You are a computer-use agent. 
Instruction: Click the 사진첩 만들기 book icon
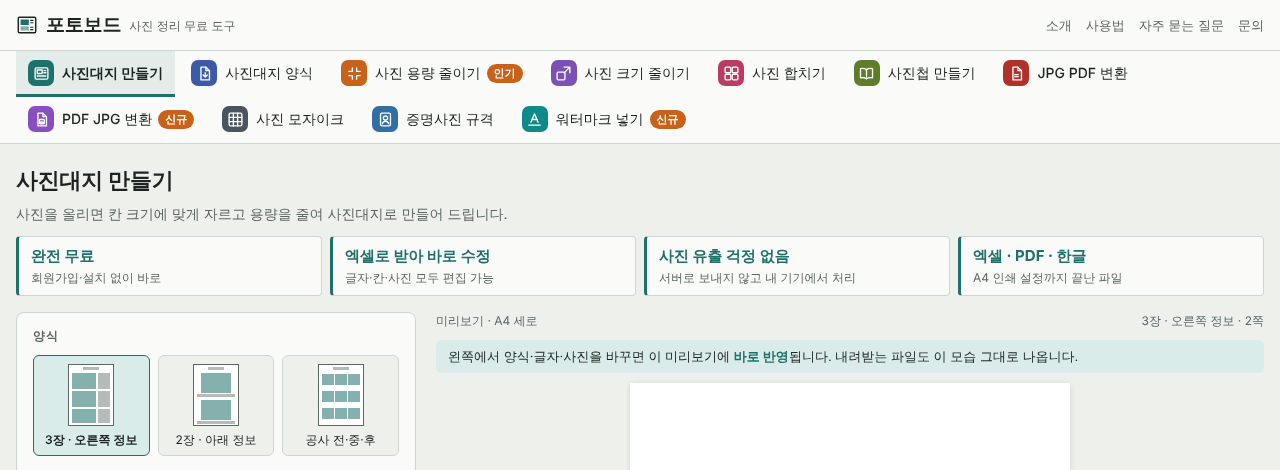tap(867, 73)
